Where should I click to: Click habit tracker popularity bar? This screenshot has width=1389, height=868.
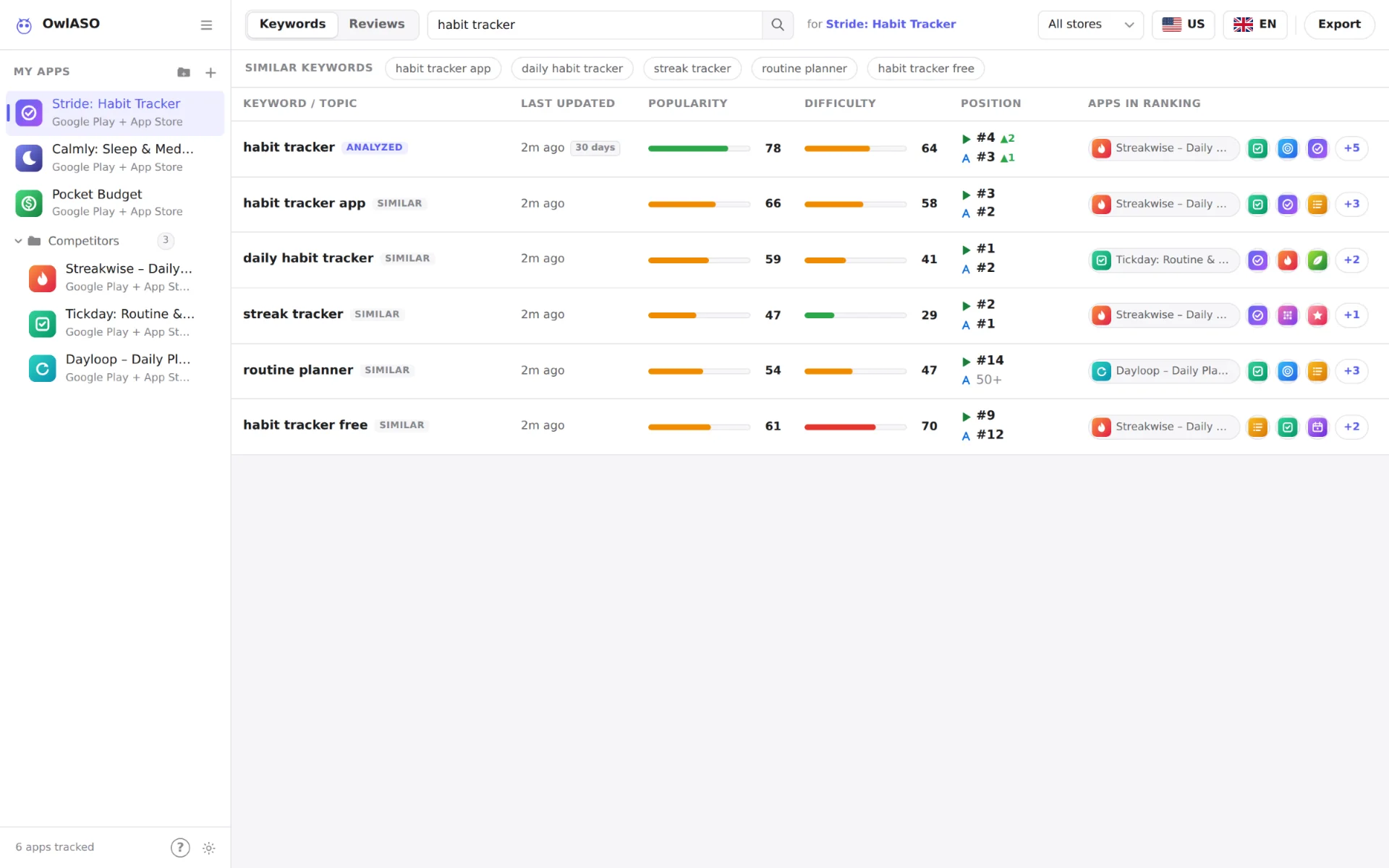pos(699,148)
